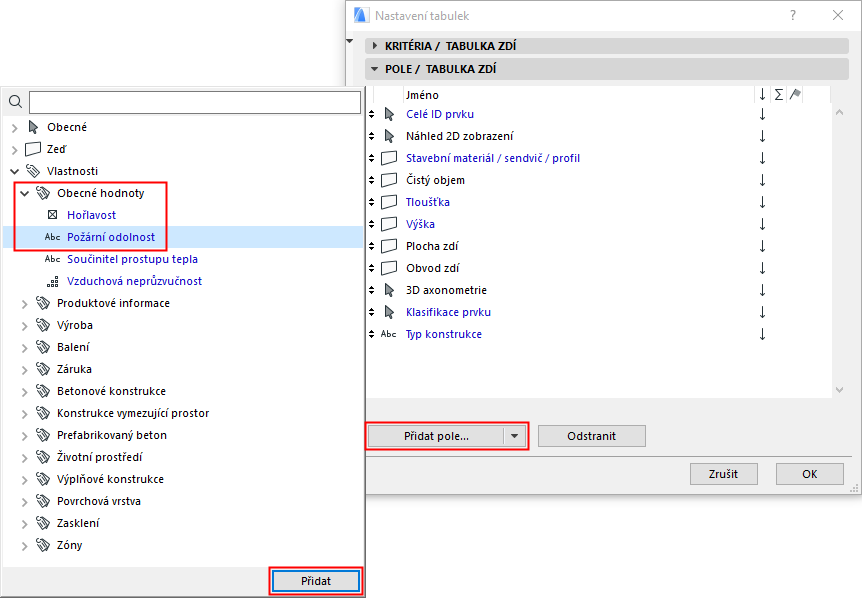Click the Zóny tag icon

click(x=43, y=545)
